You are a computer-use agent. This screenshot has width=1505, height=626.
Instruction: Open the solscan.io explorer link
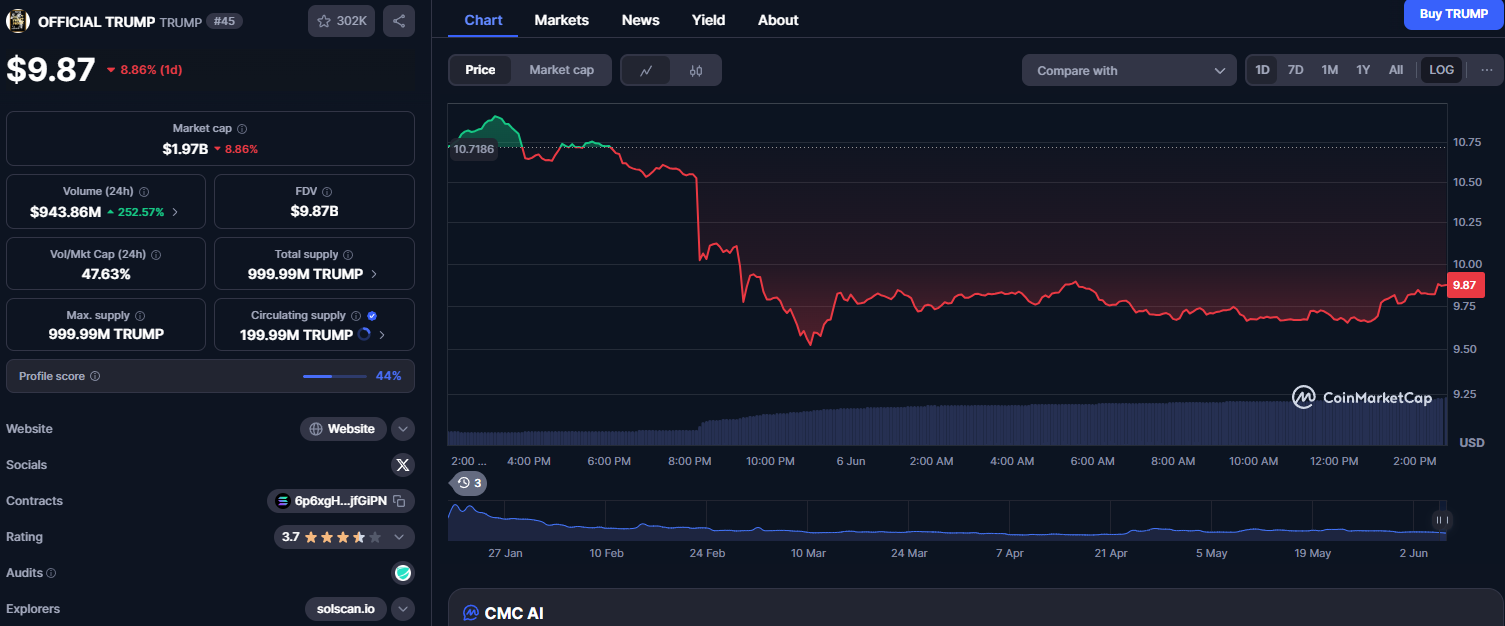pyautogui.click(x=345, y=609)
